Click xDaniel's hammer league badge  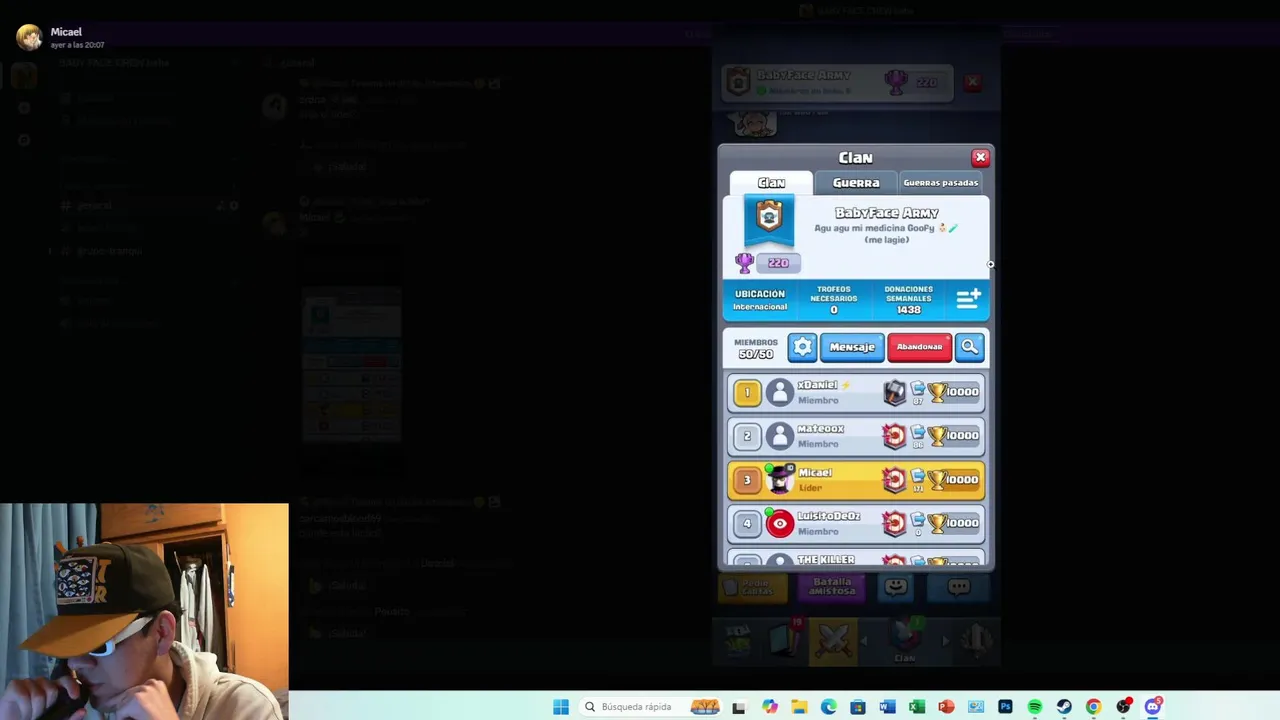coord(894,392)
